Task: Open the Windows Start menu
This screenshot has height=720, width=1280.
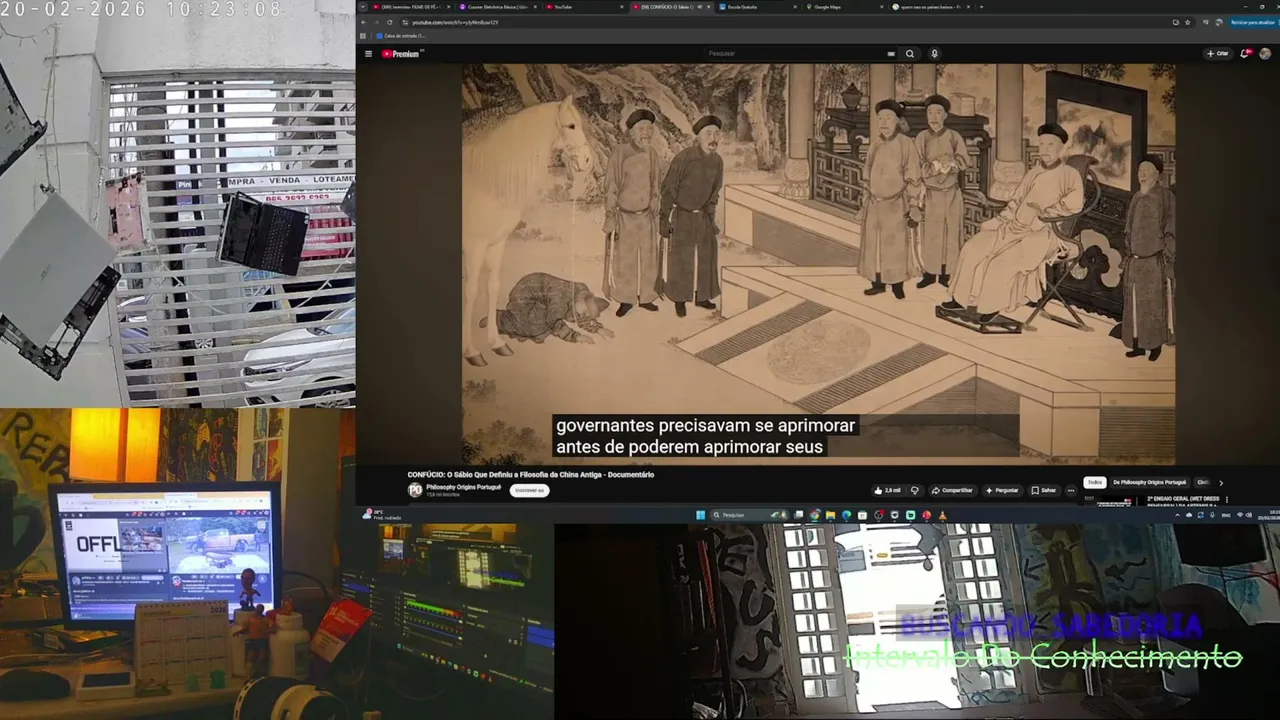Action: 701,515
